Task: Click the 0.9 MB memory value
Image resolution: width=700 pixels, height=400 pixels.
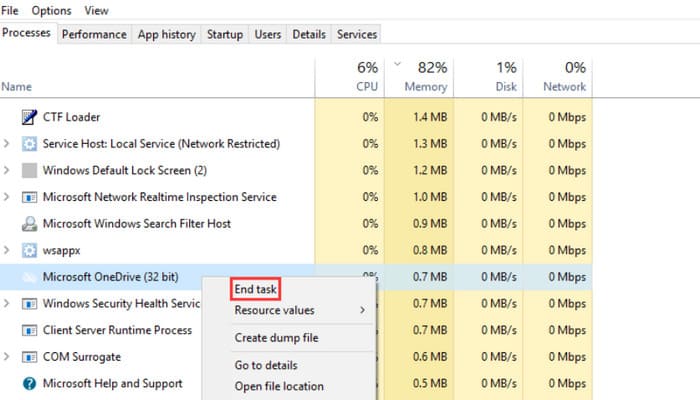Action: pyautogui.click(x=430, y=224)
